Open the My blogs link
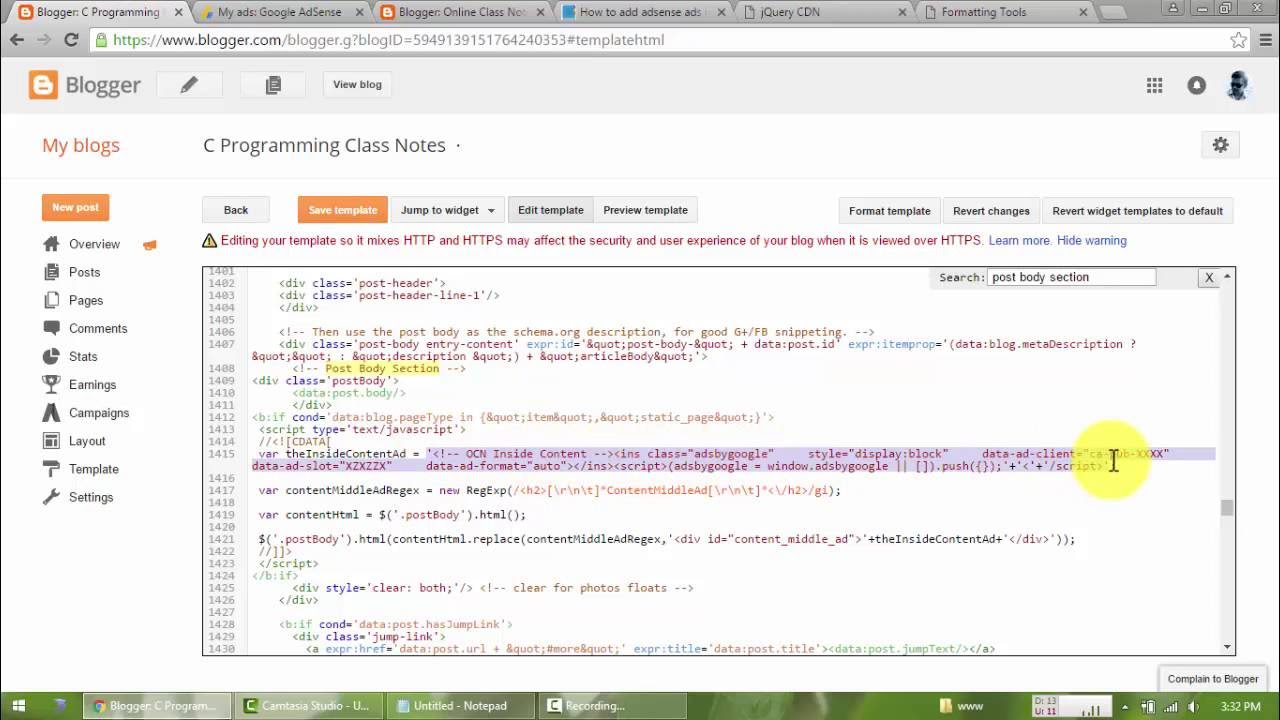The height and width of the screenshot is (720, 1280). 81,145
